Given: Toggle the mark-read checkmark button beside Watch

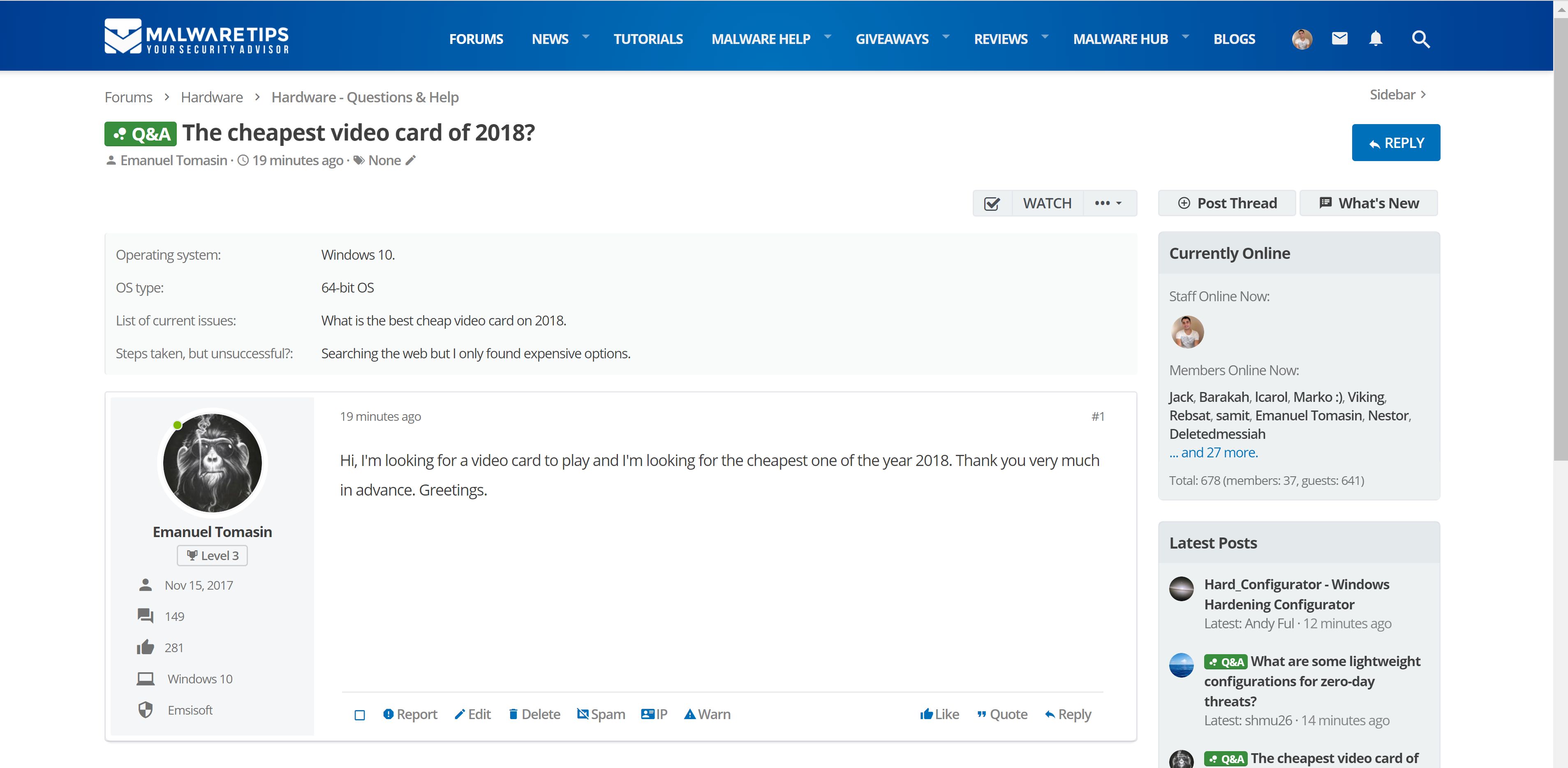Looking at the screenshot, I should [992, 204].
